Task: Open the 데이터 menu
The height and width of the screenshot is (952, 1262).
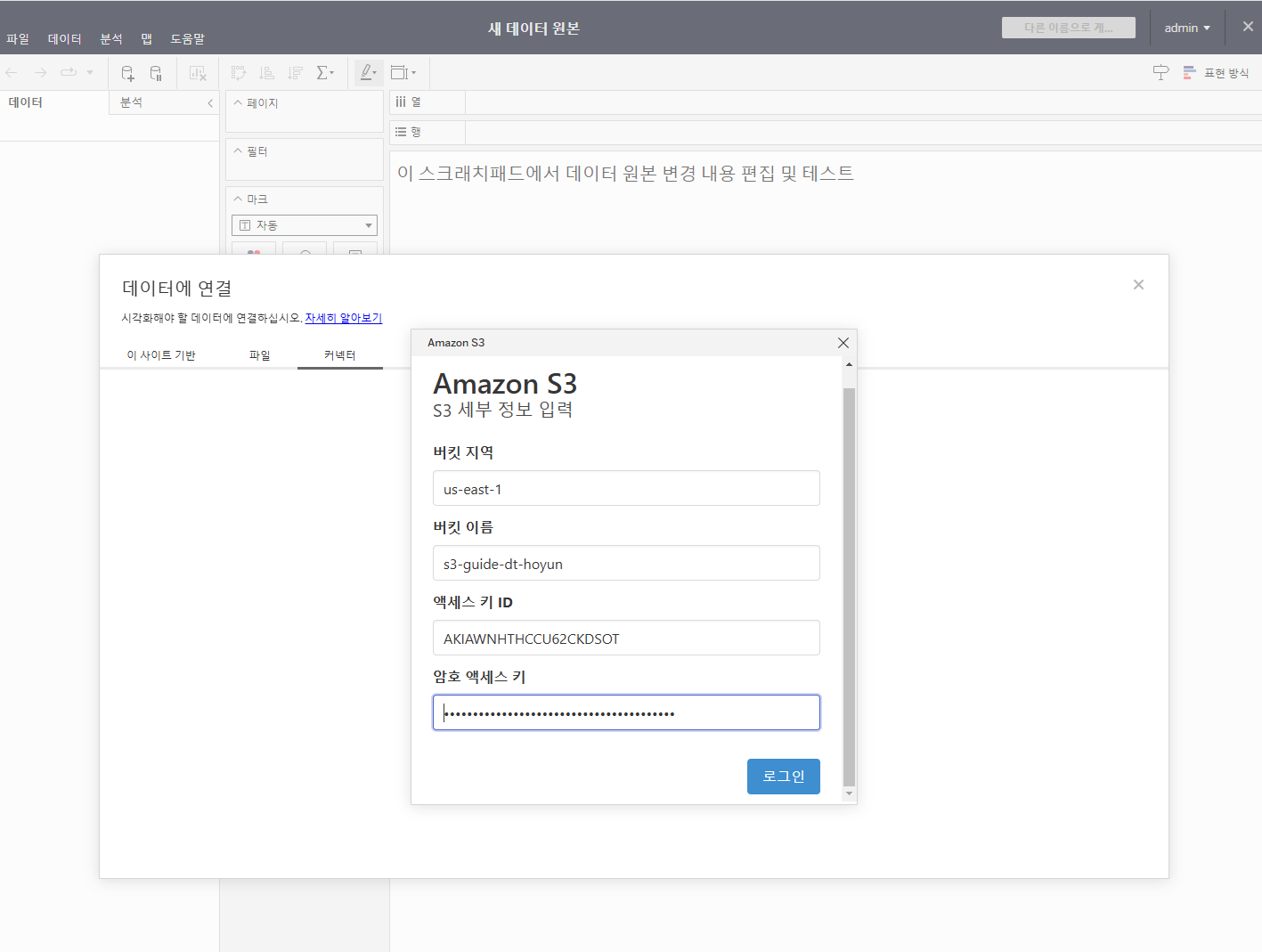Action: 64,39
